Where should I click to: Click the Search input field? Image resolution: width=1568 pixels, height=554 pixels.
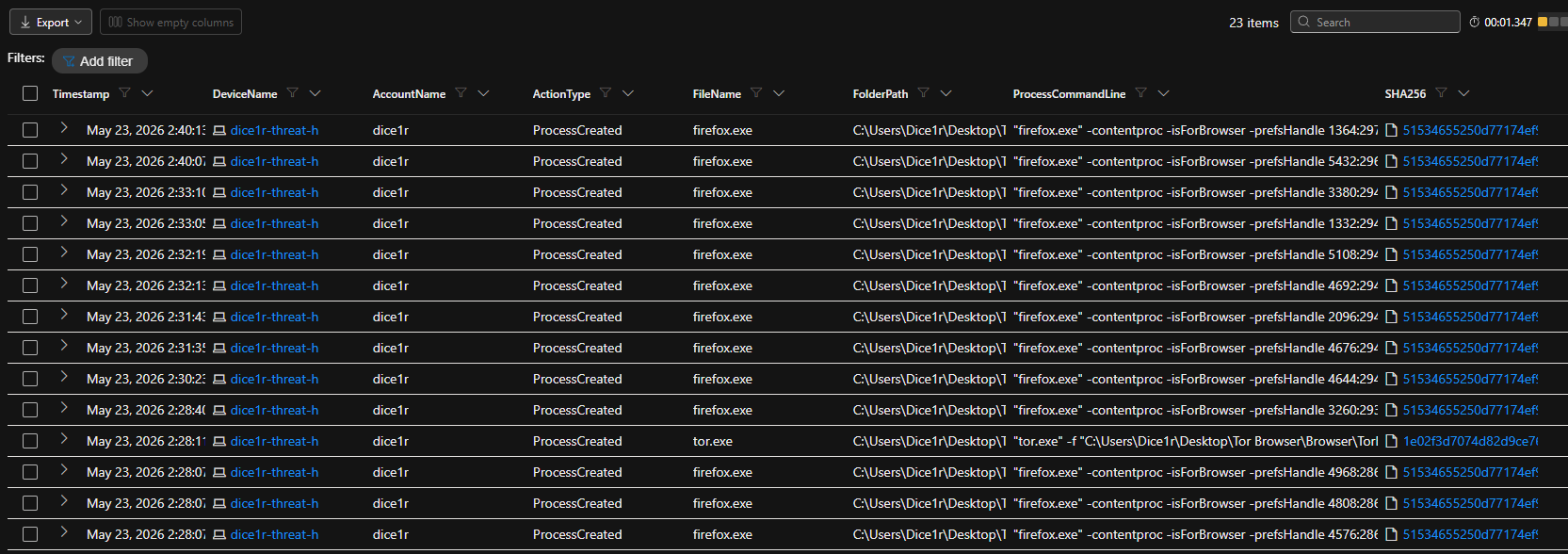point(1375,22)
